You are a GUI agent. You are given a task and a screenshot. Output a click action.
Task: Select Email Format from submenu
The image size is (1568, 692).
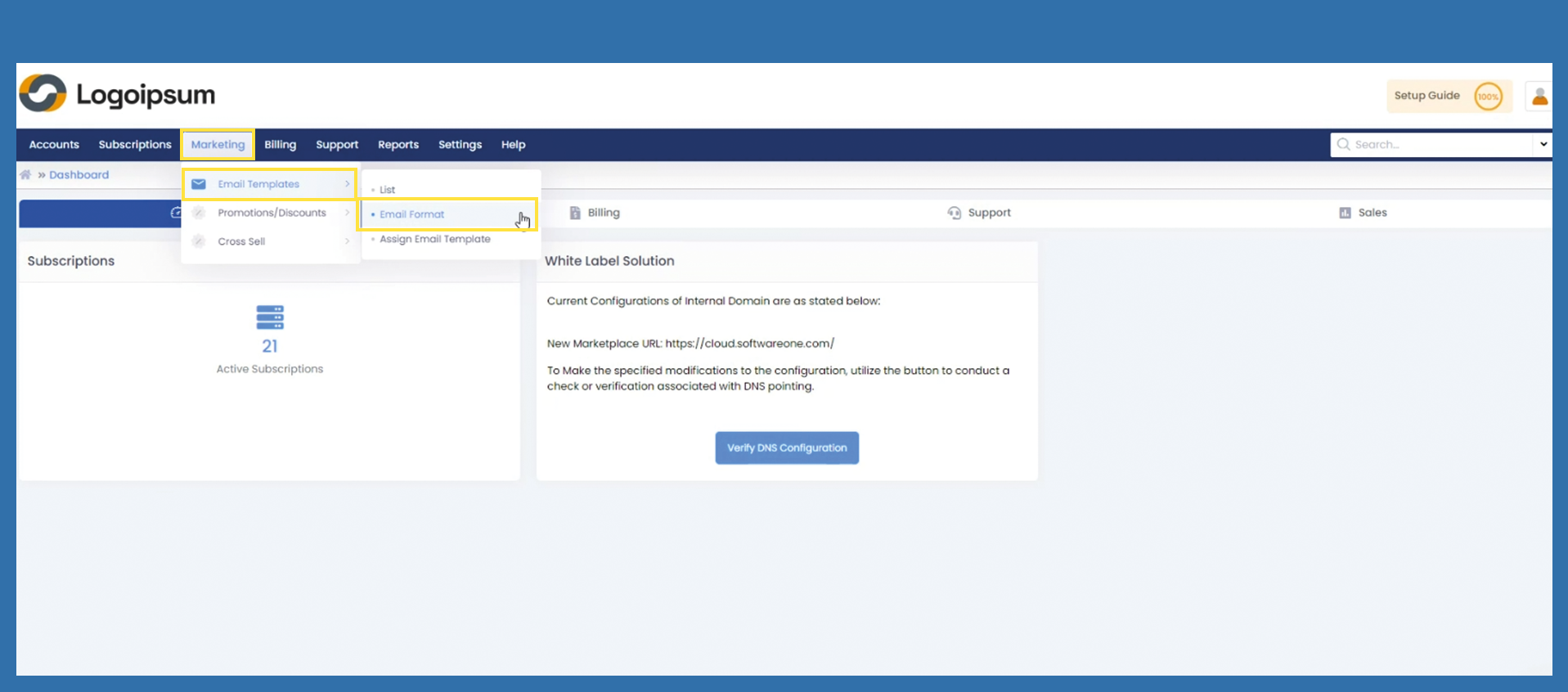(x=412, y=214)
